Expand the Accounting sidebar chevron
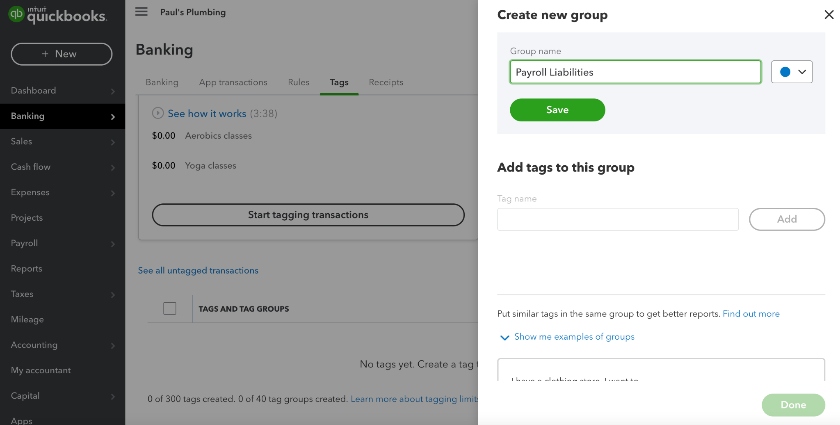The width and height of the screenshot is (840, 425). pyautogui.click(x=112, y=346)
